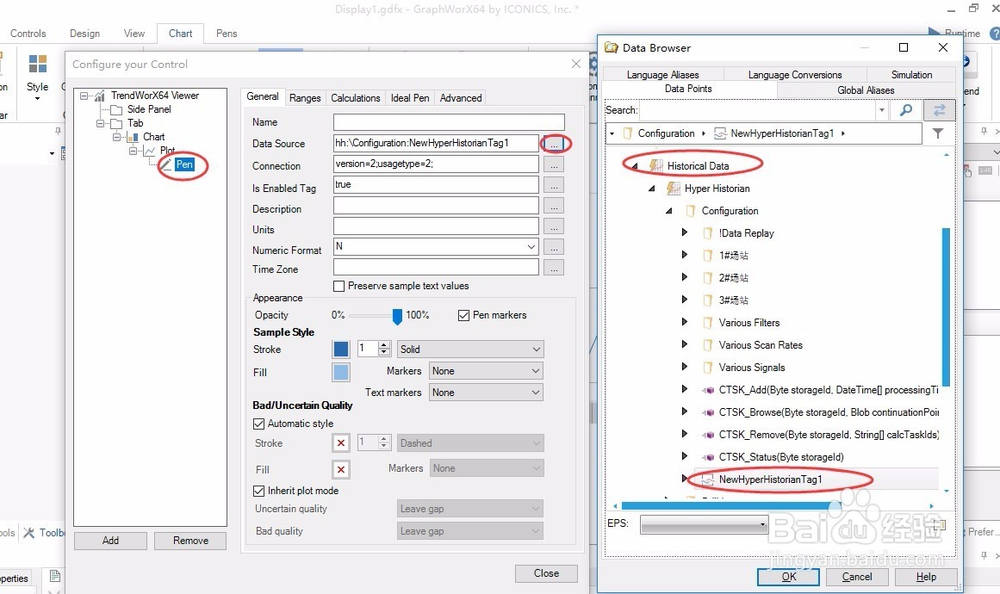Click OK in Data Browser
Viewport: 1000px width, 594px height.
(788, 577)
